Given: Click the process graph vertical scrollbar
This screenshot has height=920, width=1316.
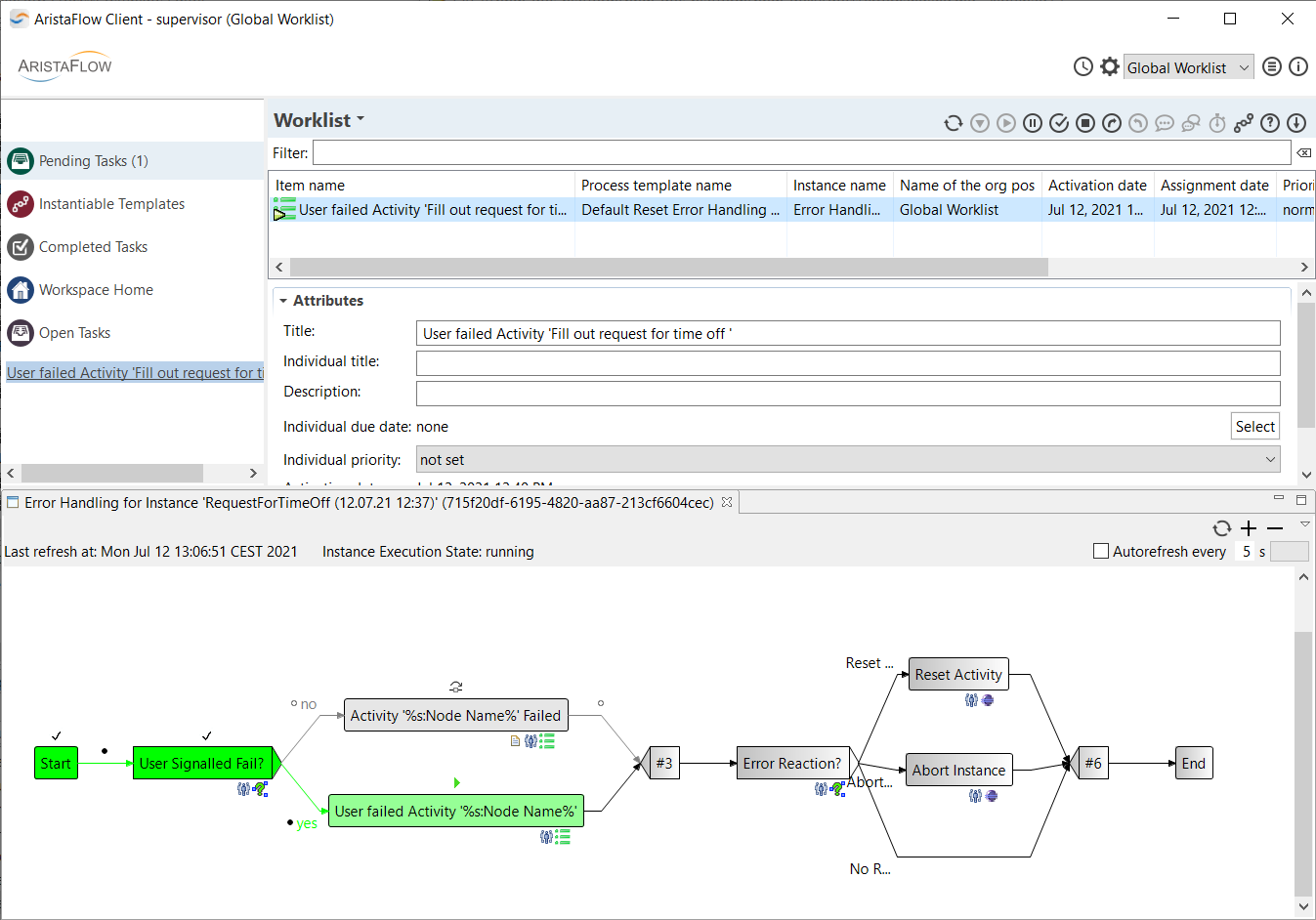Looking at the screenshot, I should [x=1303, y=762].
